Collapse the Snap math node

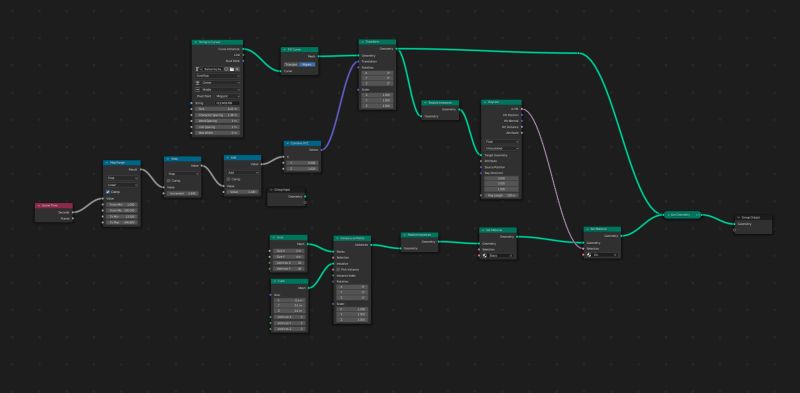pyautogui.click(x=168, y=159)
